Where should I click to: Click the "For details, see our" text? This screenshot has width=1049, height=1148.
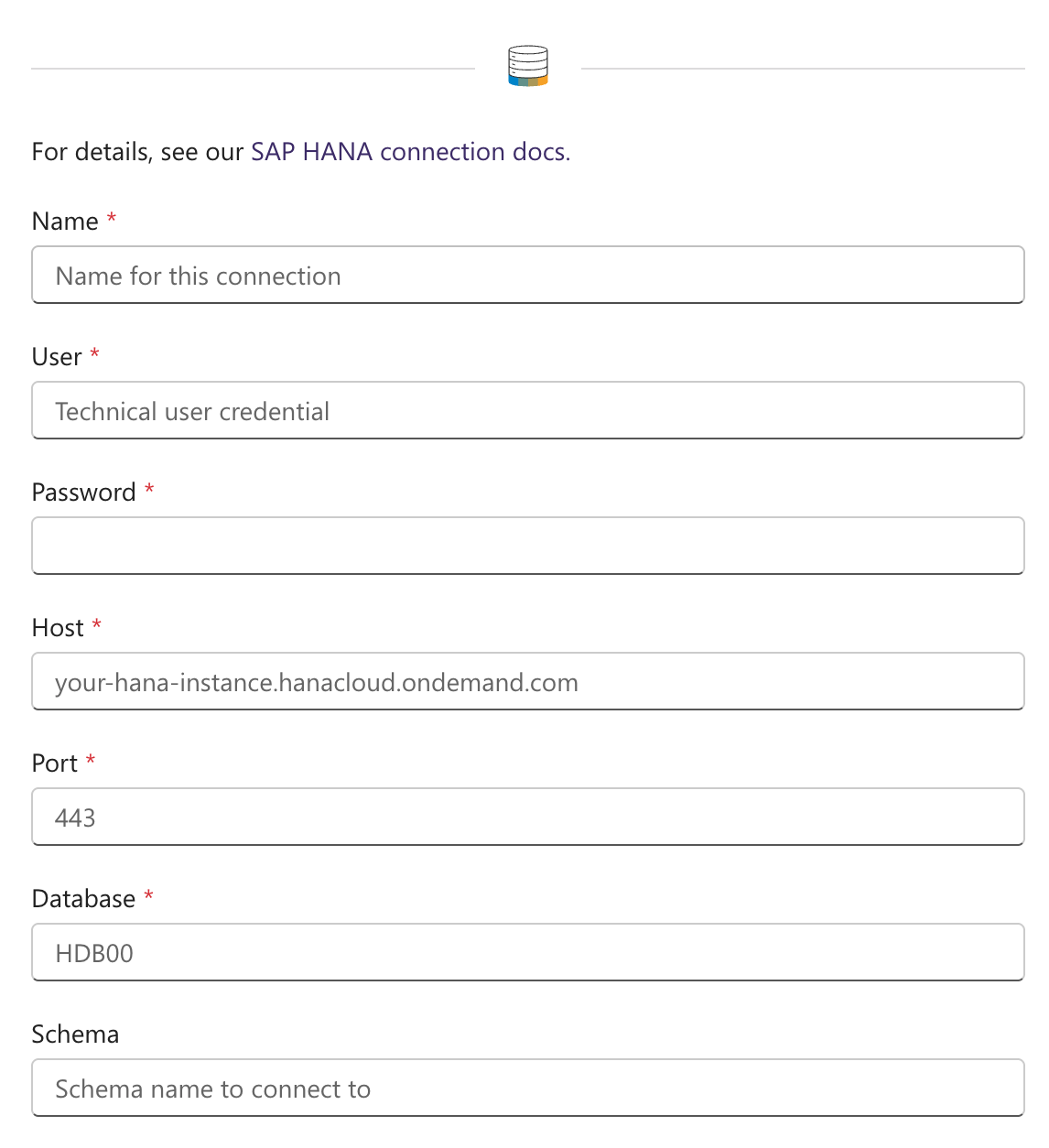coord(137,152)
